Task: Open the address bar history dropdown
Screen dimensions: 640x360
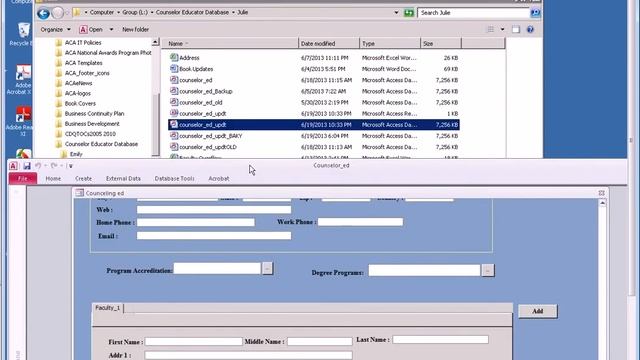Action: [396, 13]
